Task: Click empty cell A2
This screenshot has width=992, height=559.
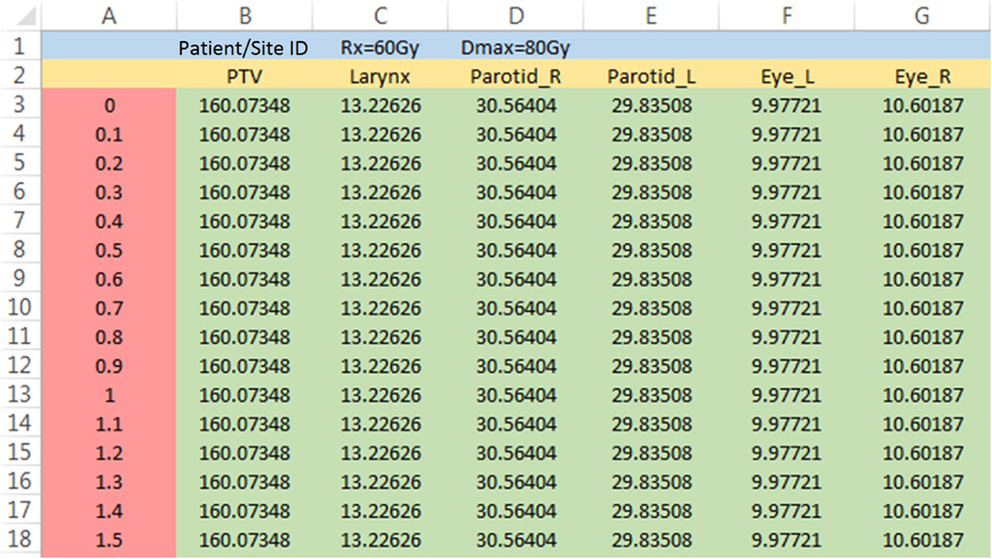Action: (109, 76)
